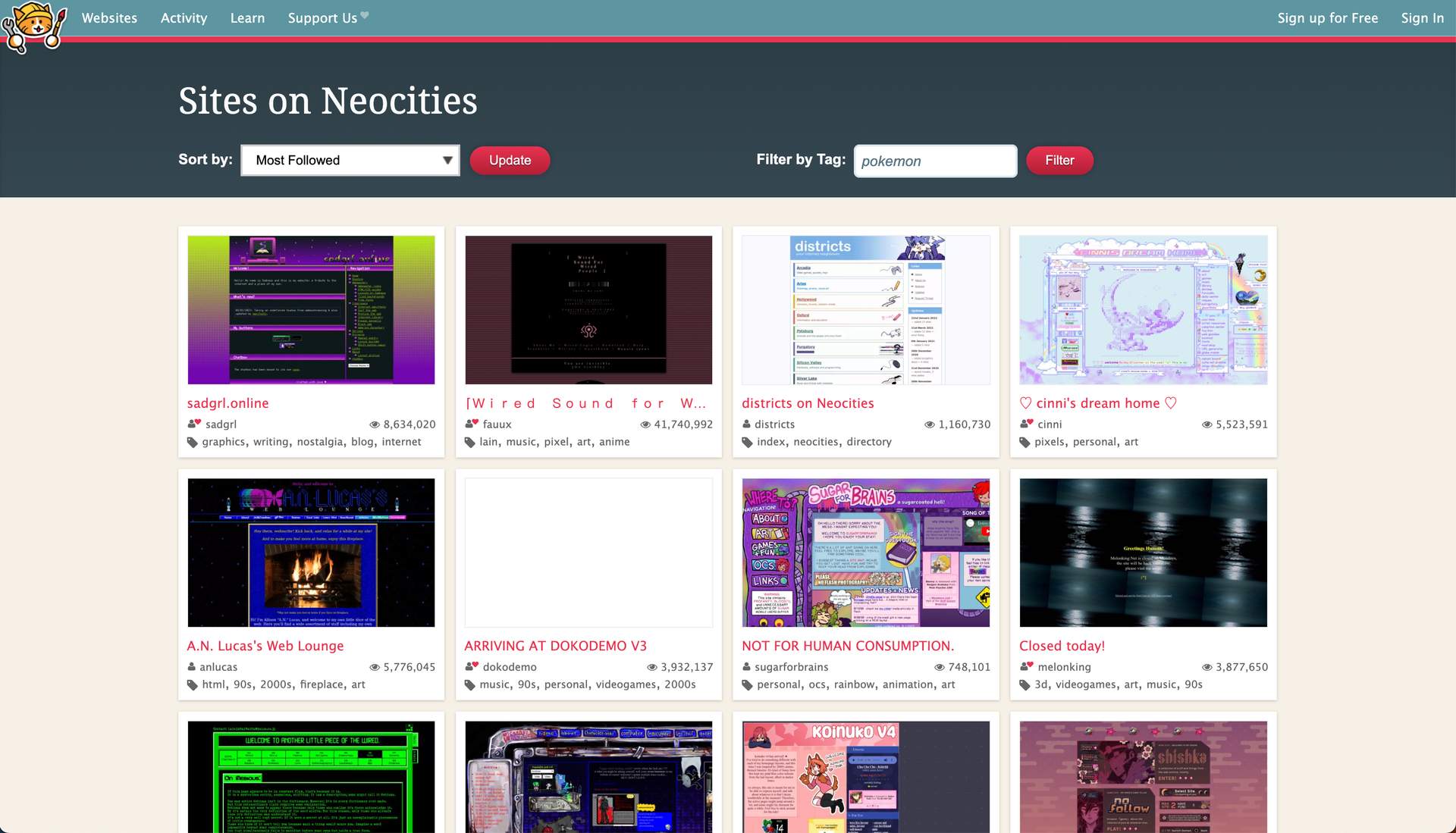Open cinni's dream home thumbnail

1144,309
